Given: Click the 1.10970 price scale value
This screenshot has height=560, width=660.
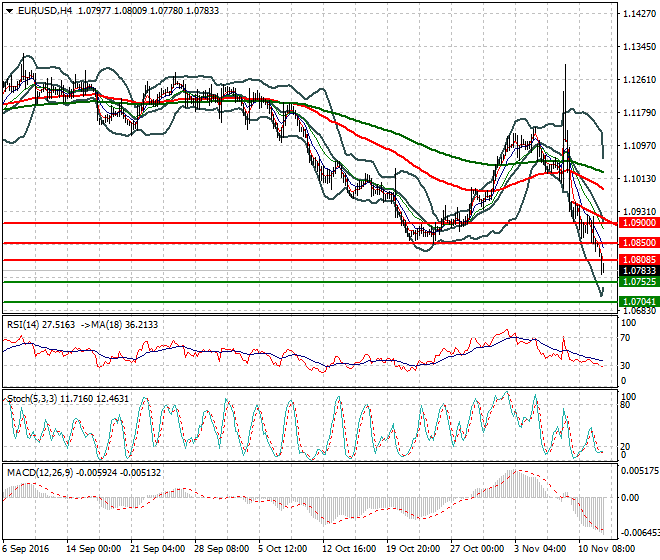Looking at the screenshot, I should pos(639,146).
